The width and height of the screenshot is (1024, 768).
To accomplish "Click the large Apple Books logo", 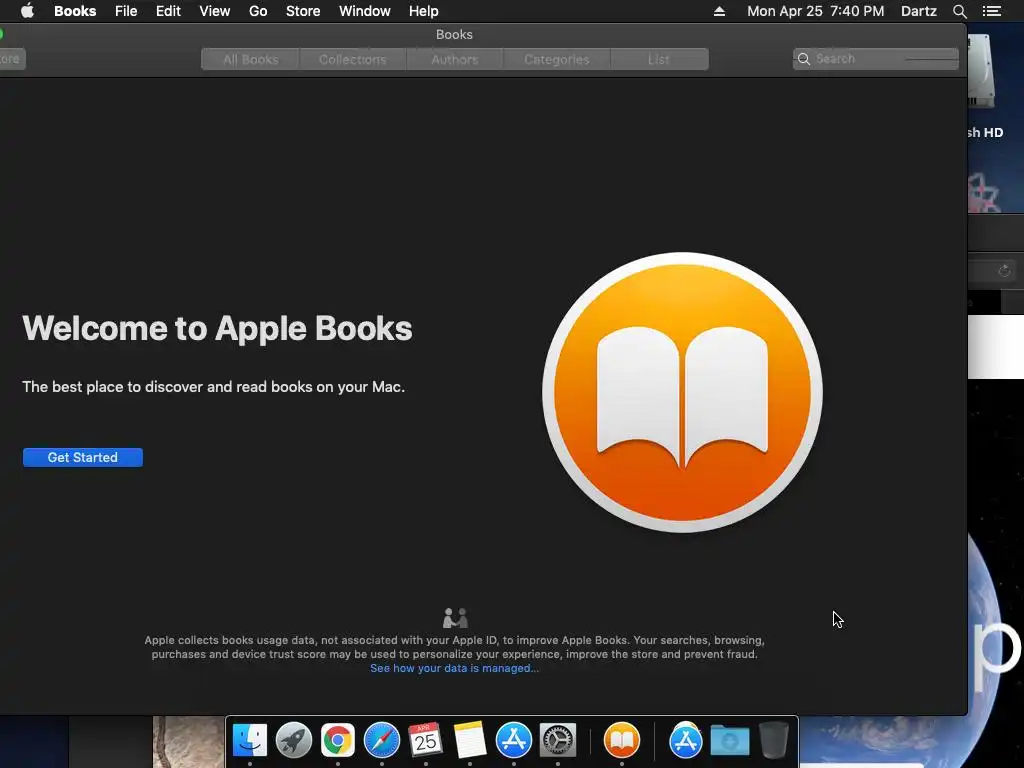I will [682, 392].
